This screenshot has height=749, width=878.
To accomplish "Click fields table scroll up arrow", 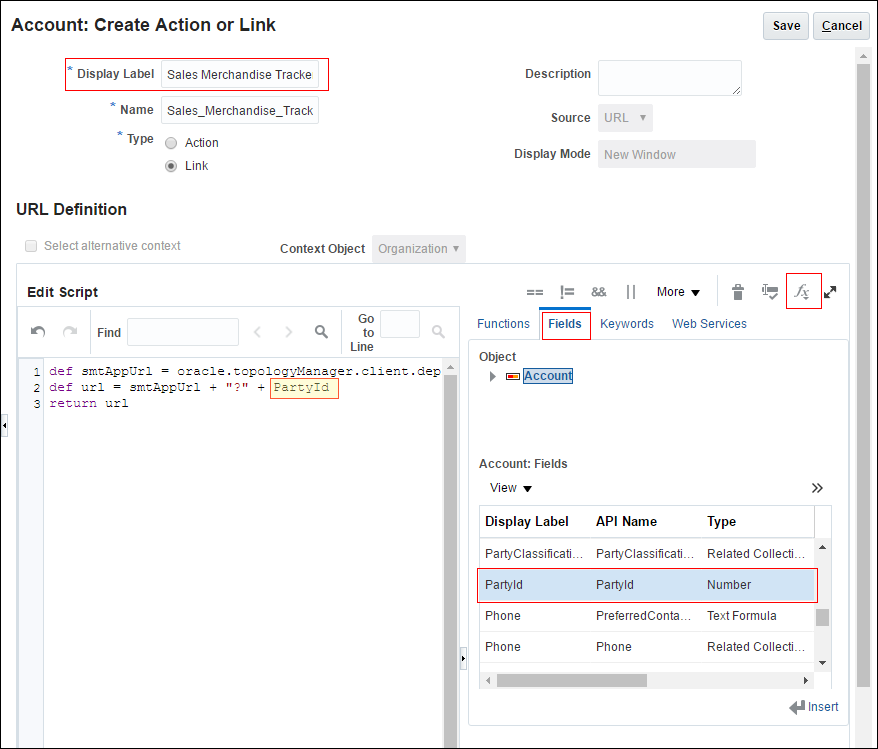I will (x=823, y=547).
